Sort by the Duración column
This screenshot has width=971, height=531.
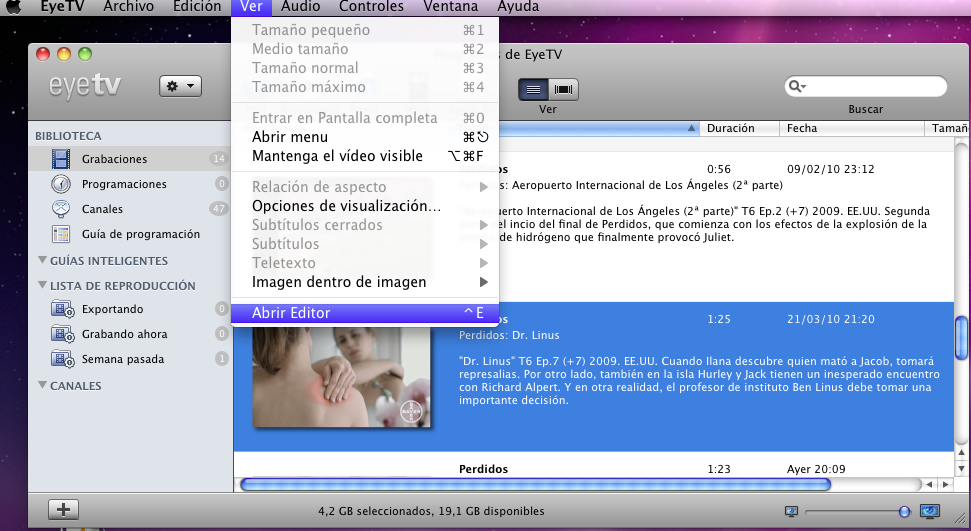pyautogui.click(x=739, y=128)
